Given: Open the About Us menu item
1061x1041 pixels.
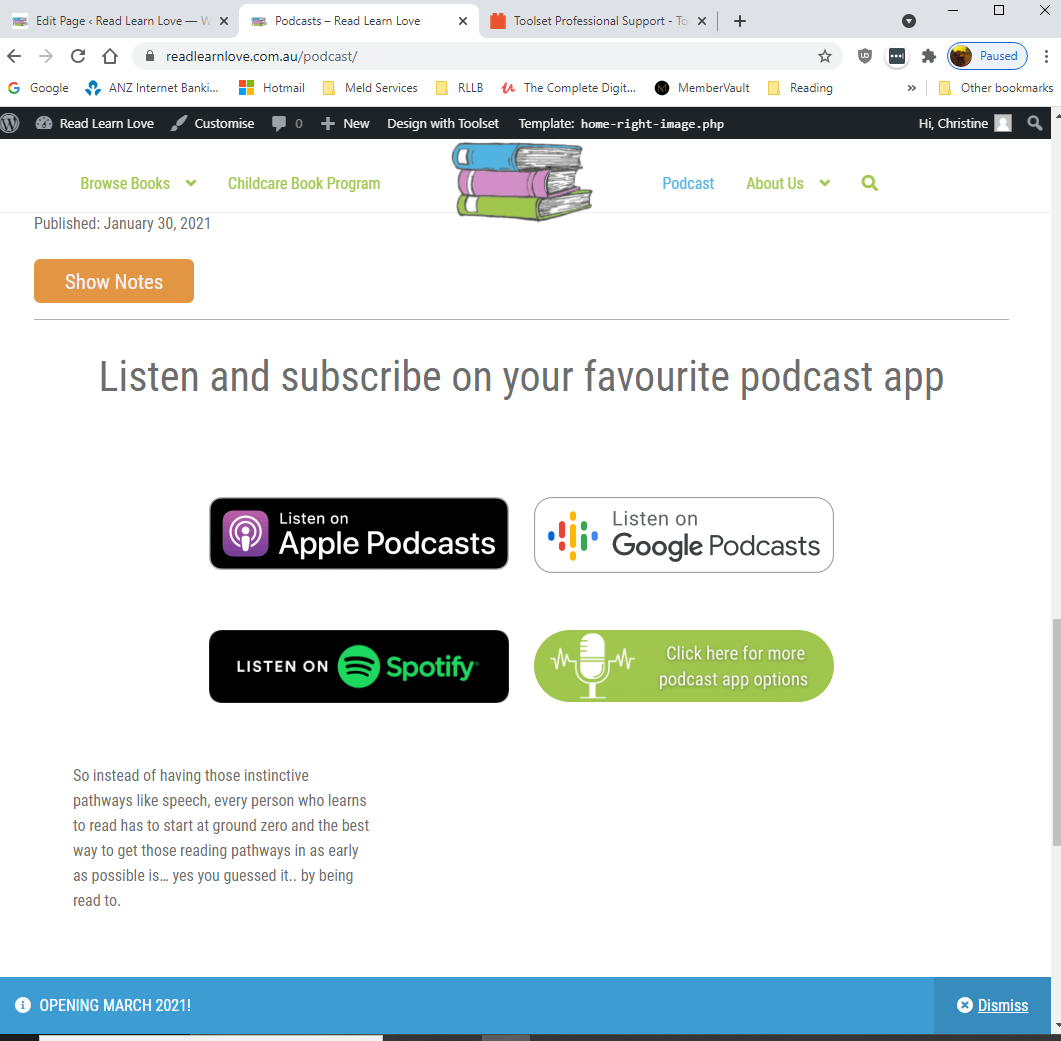Looking at the screenshot, I should point(775,183).
